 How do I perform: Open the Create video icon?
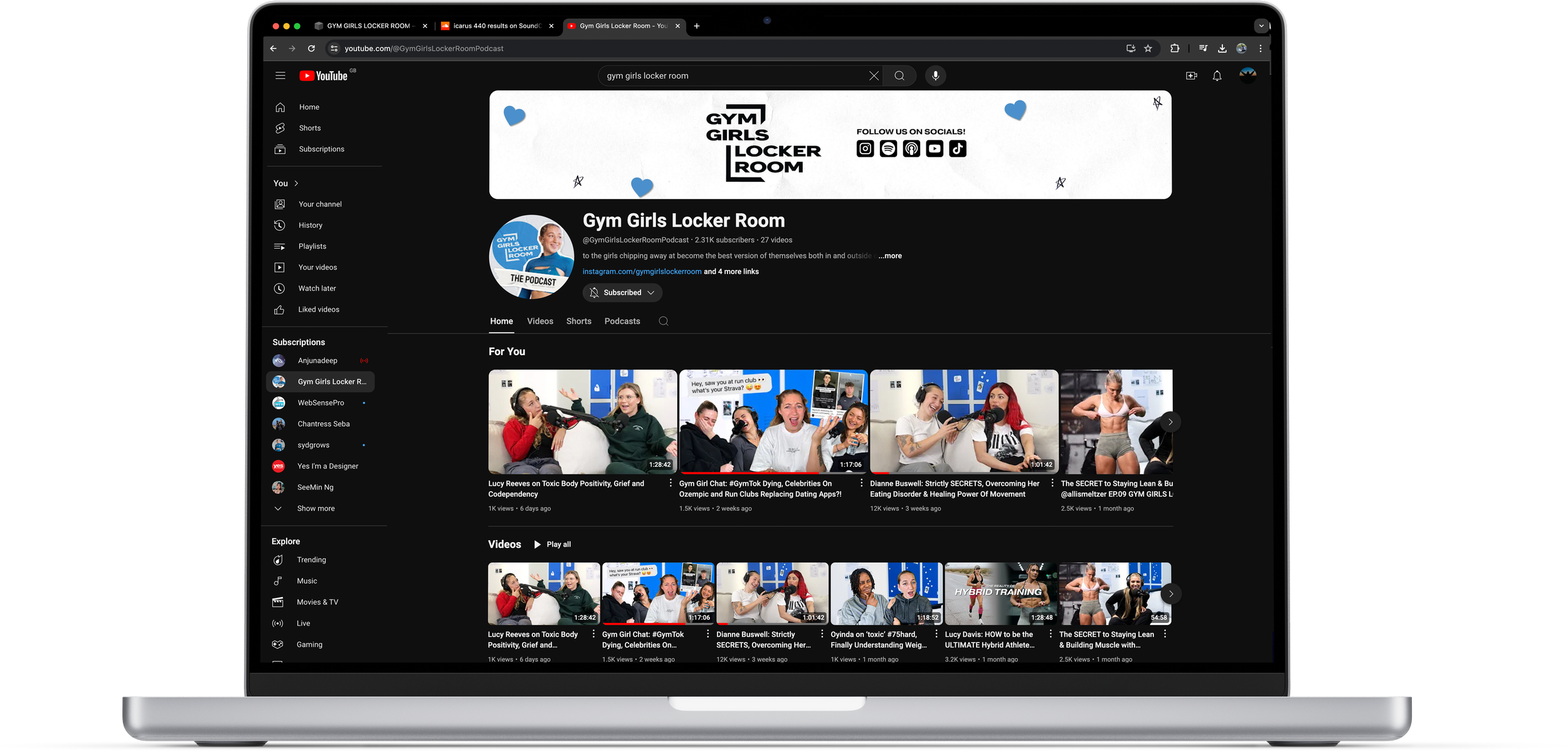click(x=1192, y=76)
